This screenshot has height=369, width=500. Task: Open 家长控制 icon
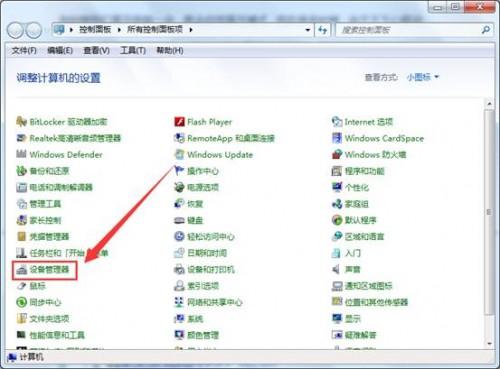point(21,220)
